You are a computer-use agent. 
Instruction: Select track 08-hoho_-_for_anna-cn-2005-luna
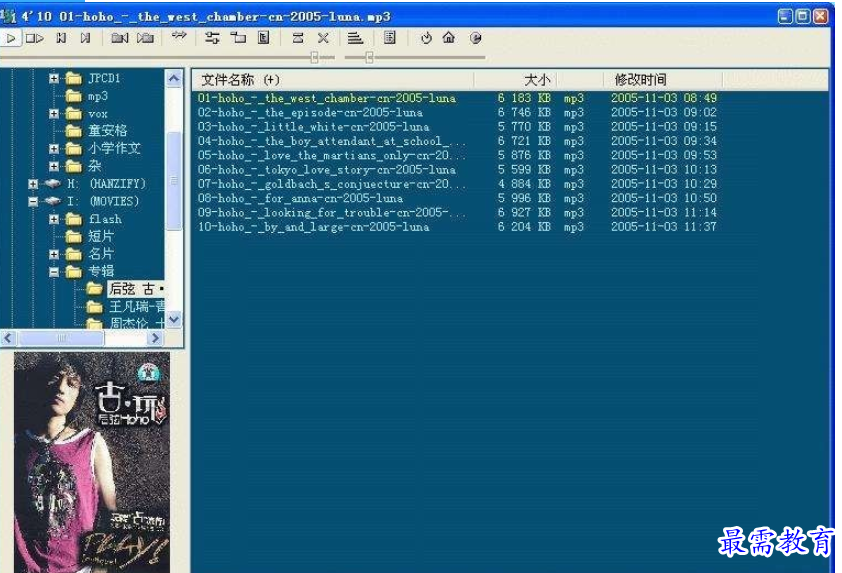coord(300,198)
